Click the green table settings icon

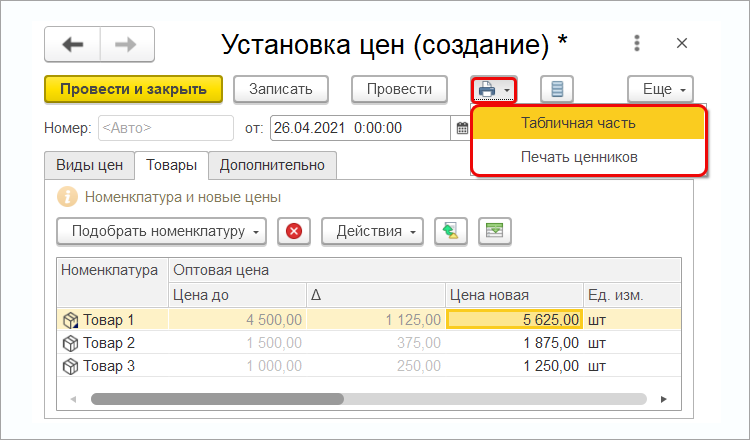coord(494,231)
